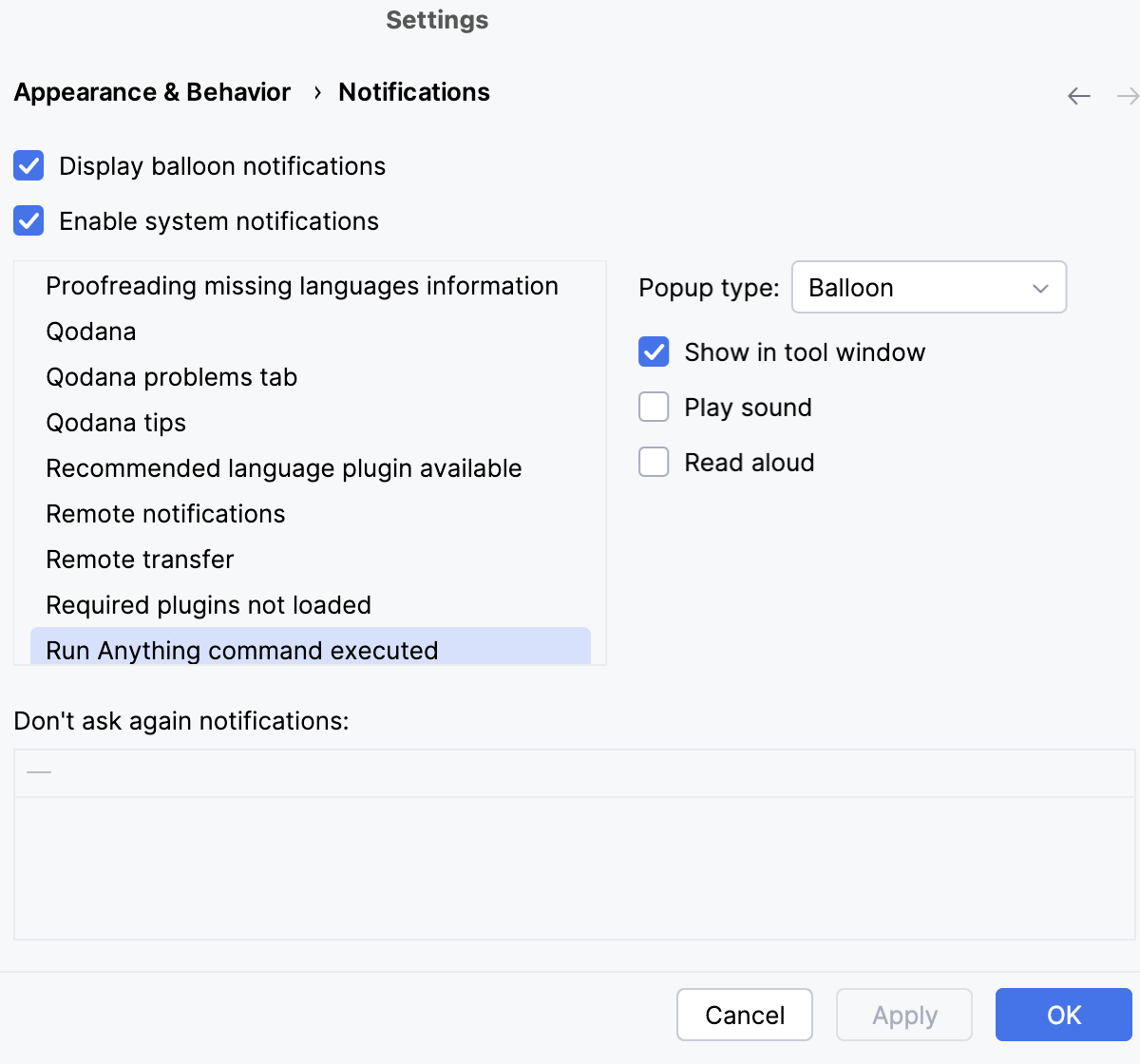Viewport: 1140px width, 1064px height.
Task: Disable Enable system notifications
Action: [28, 220]
